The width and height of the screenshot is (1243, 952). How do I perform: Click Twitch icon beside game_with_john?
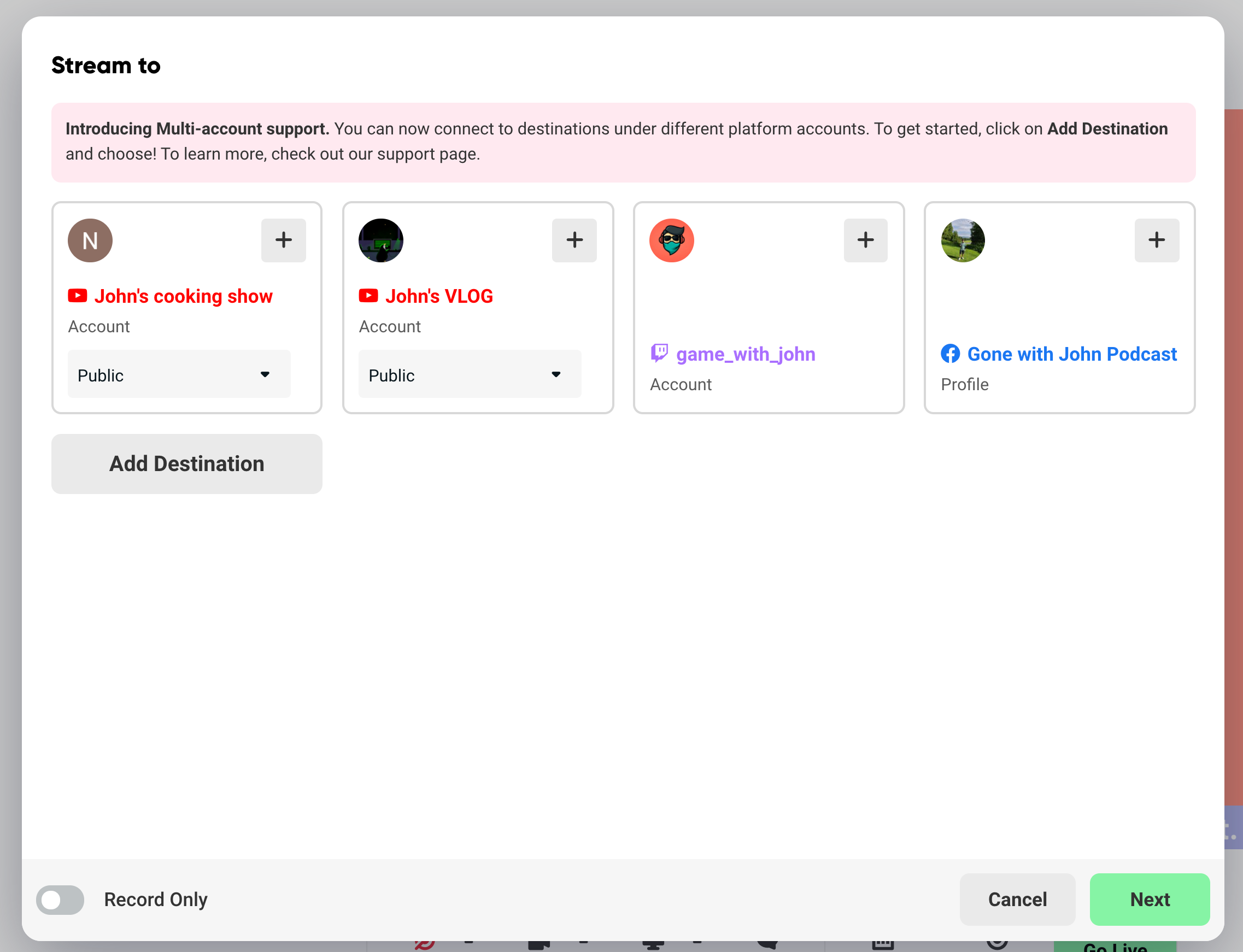tap(659, 353)
